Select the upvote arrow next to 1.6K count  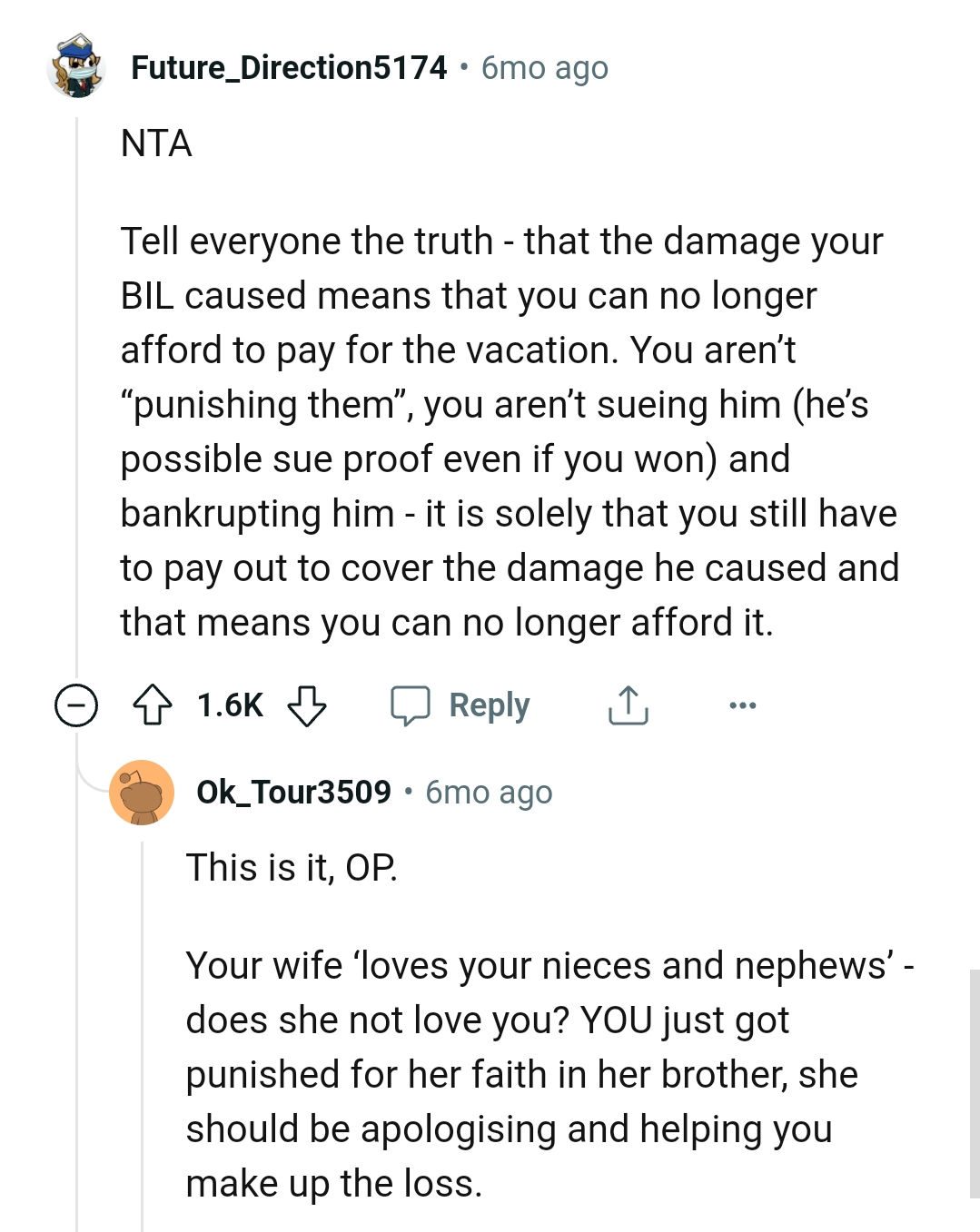point(154,704)
